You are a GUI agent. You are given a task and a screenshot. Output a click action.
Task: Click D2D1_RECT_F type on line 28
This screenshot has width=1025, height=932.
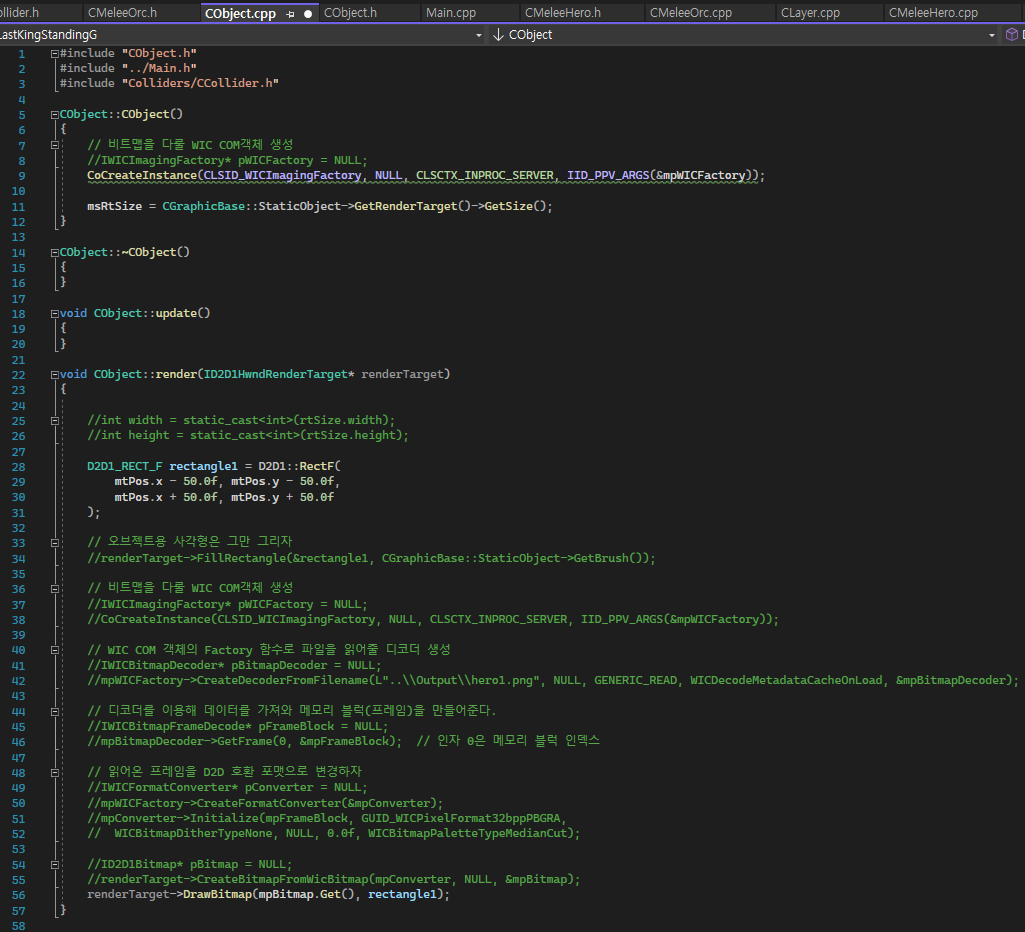(124, 466)
